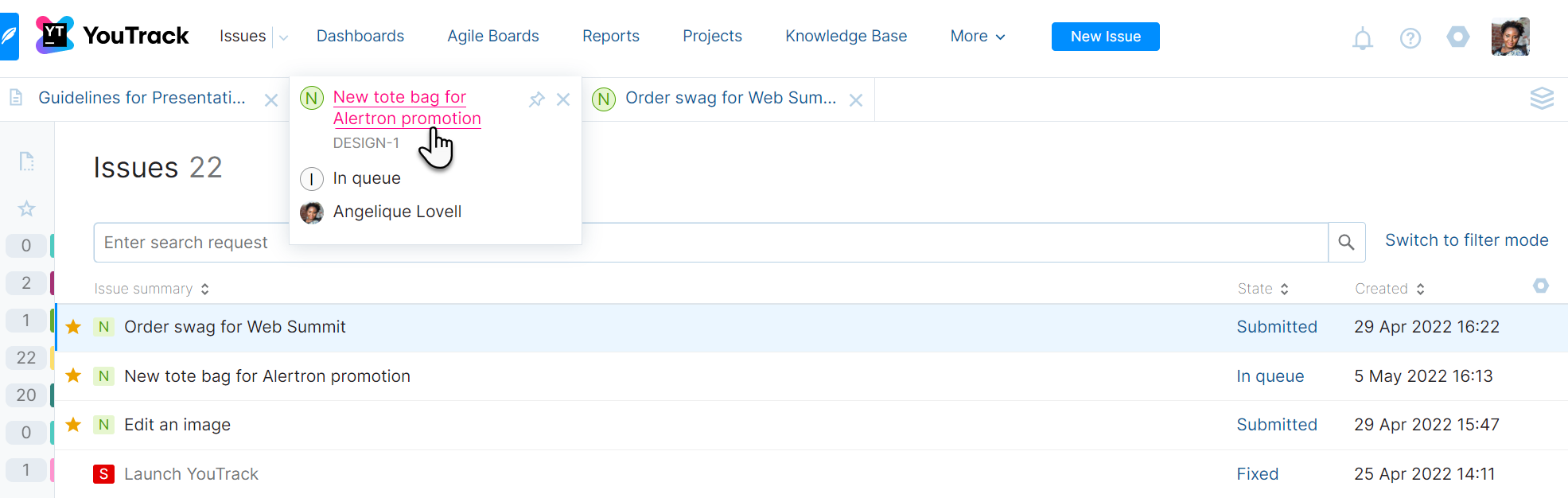Expand the Issues navigation dropdown arrow
Image resolution: width=1568 pixels, height=498 pixels.
click(283, 37)
